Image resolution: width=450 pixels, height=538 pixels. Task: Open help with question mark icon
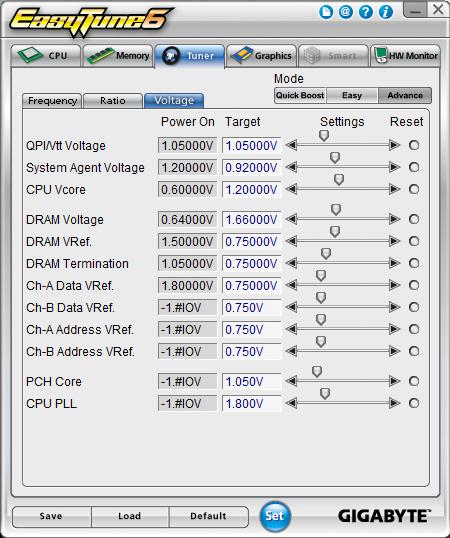pos(366,12)
